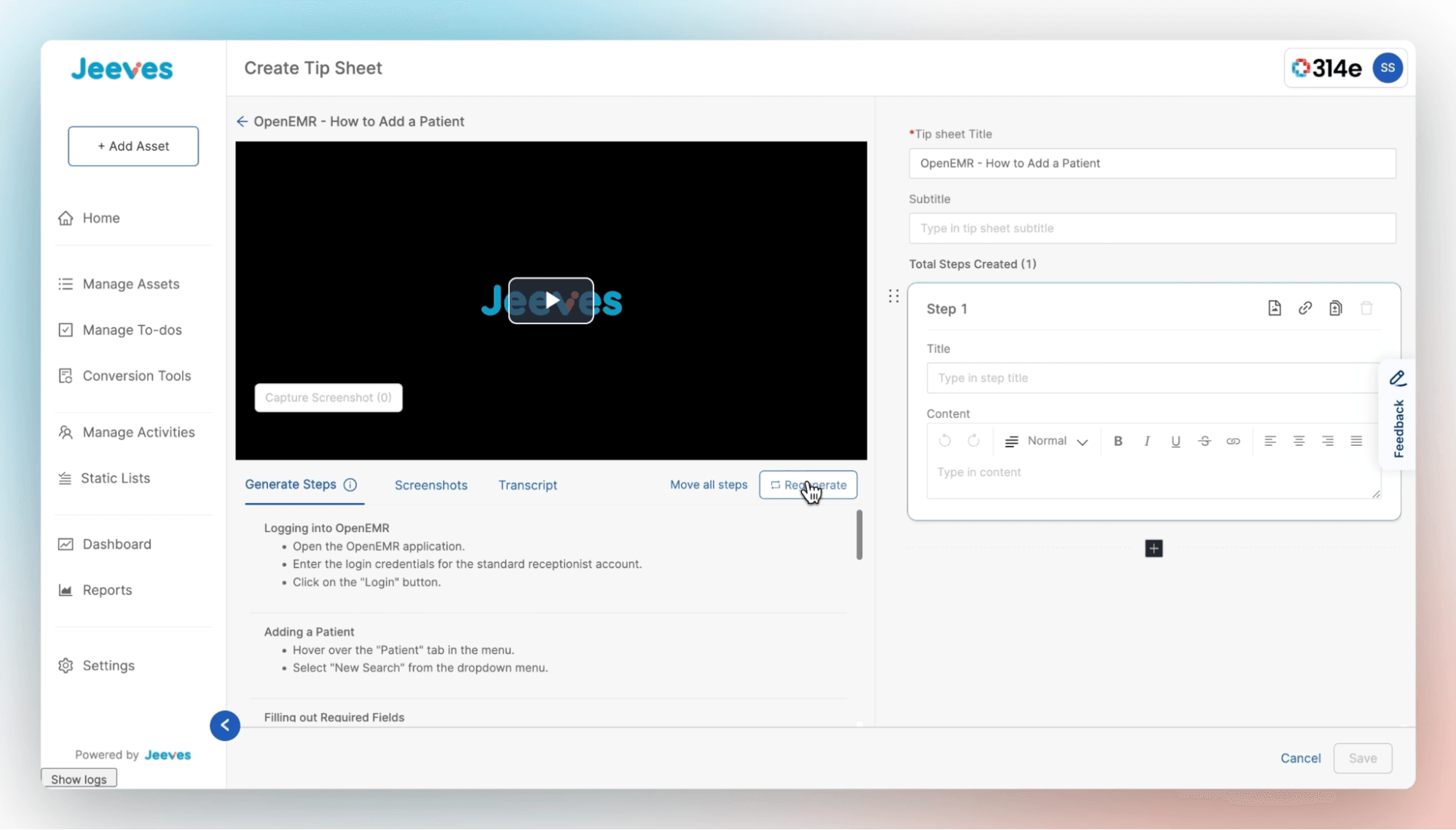The width and height of the screenshot is (1456, 830).
Task: Click the generated steps scrollbar
Action: coord(859,535)
